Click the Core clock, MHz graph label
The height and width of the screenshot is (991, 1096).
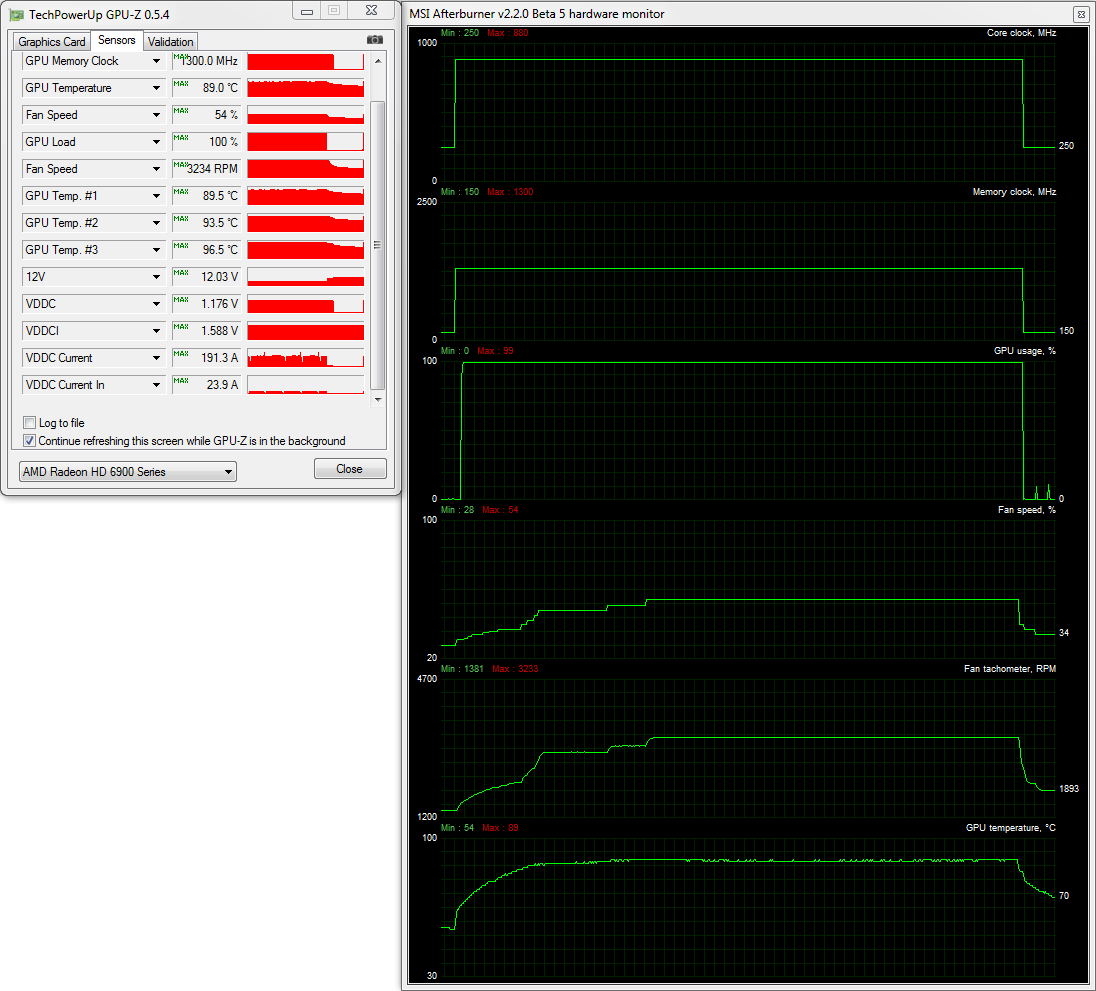point(1021,33)
